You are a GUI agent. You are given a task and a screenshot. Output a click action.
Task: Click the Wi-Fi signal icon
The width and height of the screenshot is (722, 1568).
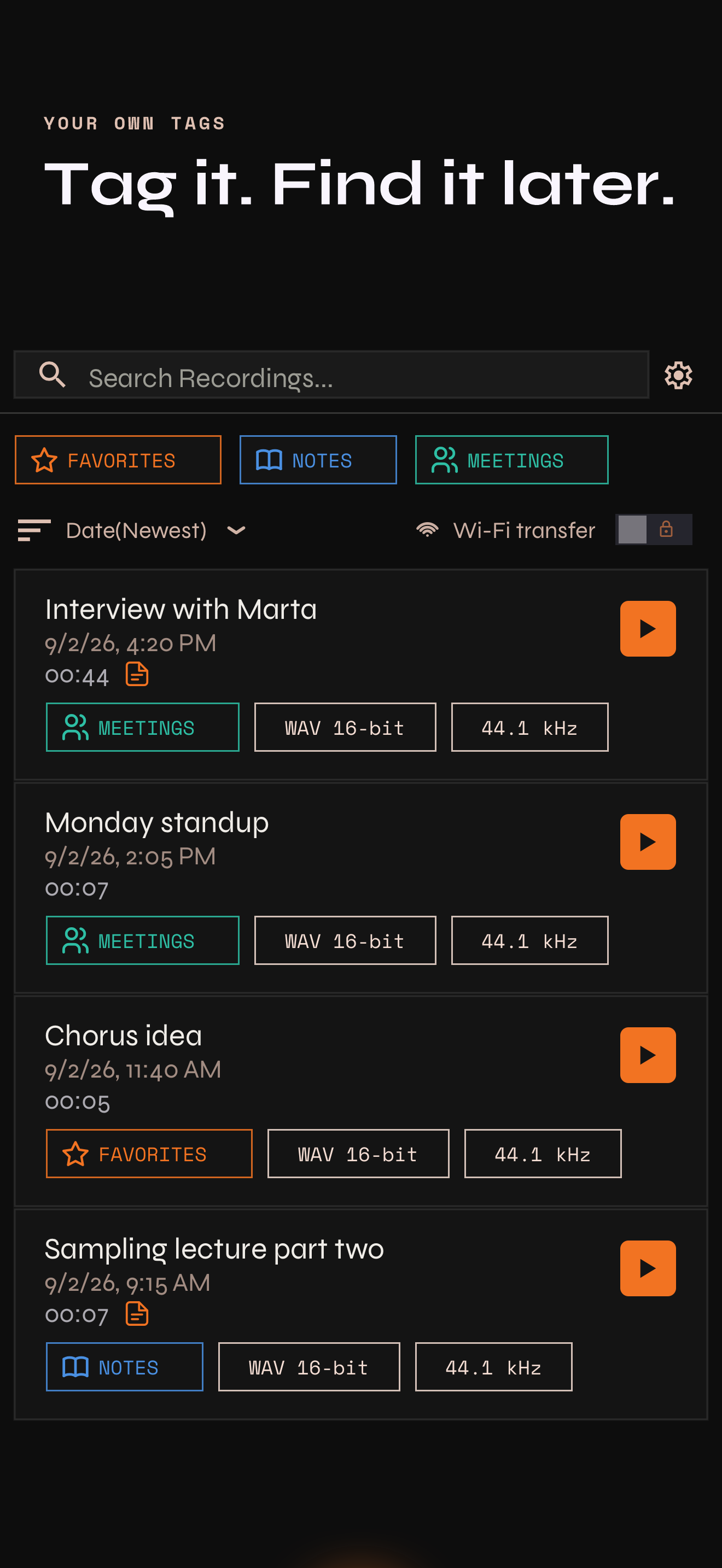coord(427,530)
